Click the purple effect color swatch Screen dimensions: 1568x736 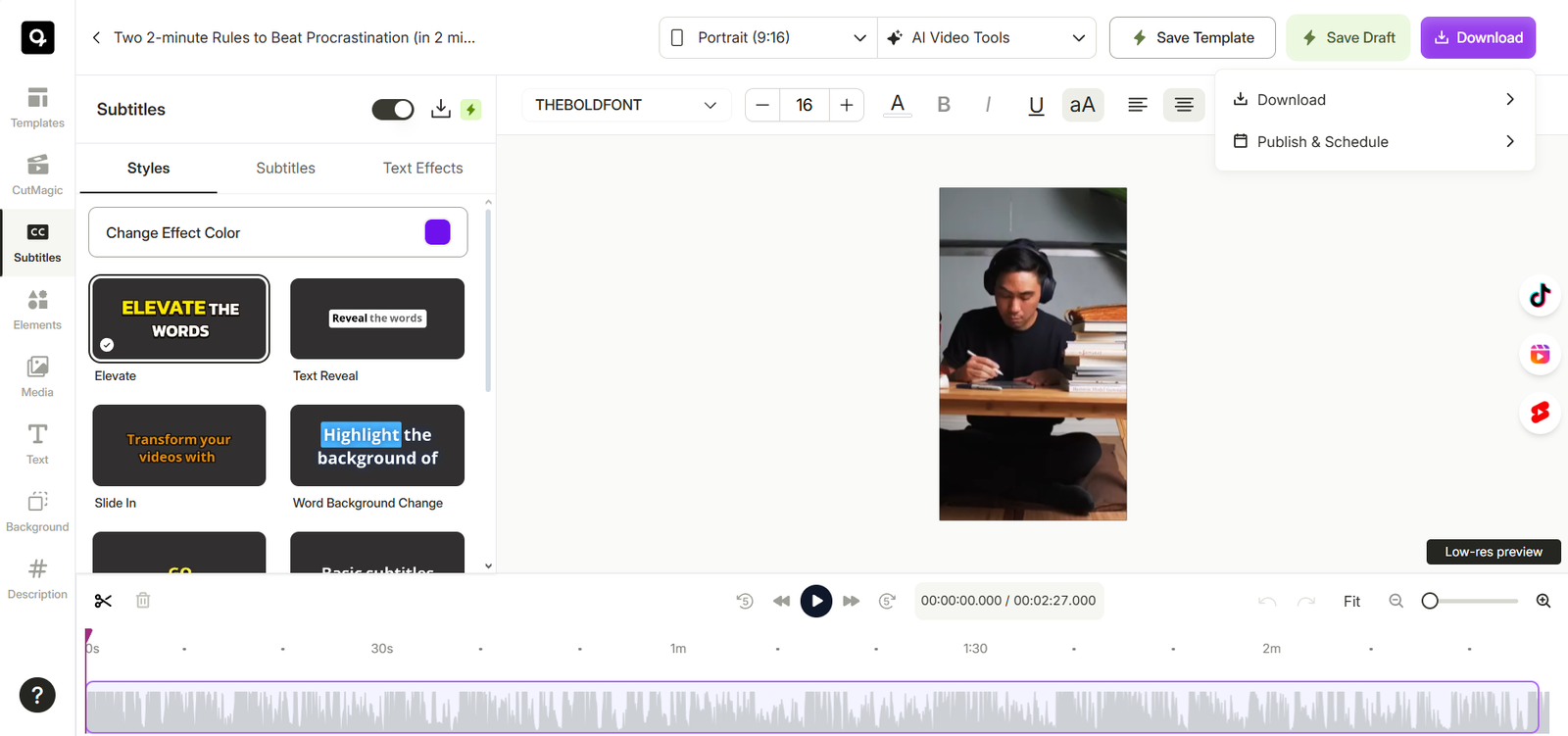tap(437, 232)
